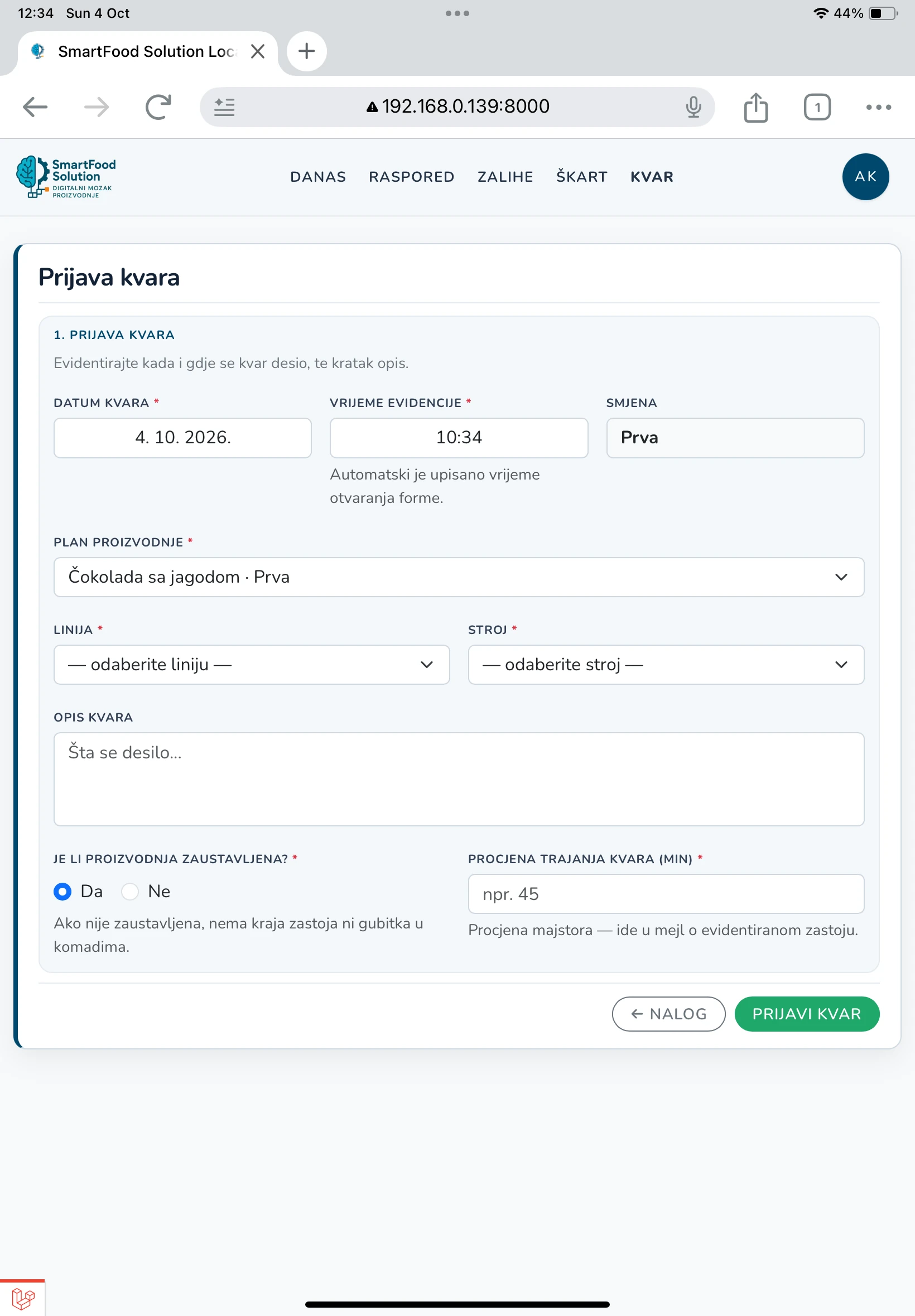Screen dimensions: 915x1316
Task: Open the Laravel debug bar icon
Action: (x=23, y=1298)
